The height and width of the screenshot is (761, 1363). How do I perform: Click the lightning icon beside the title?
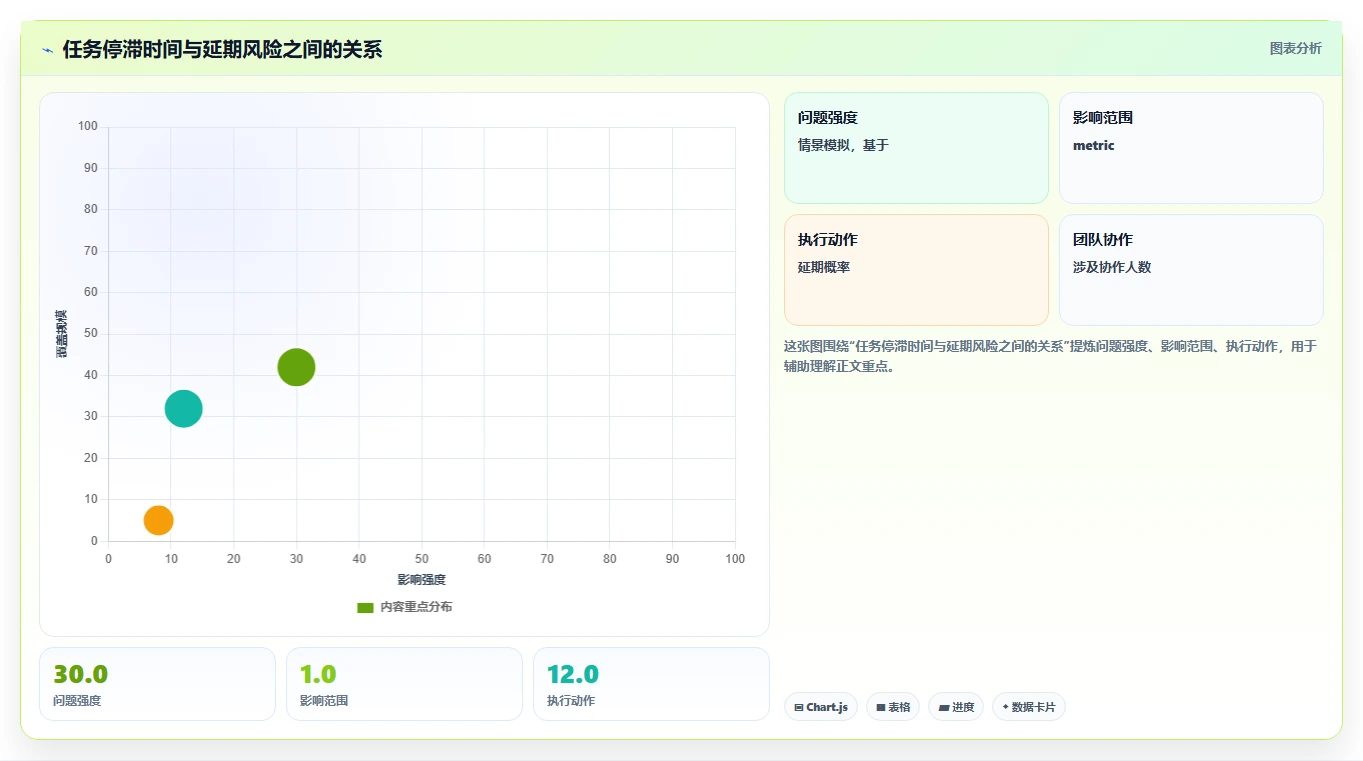pos(47,50)
